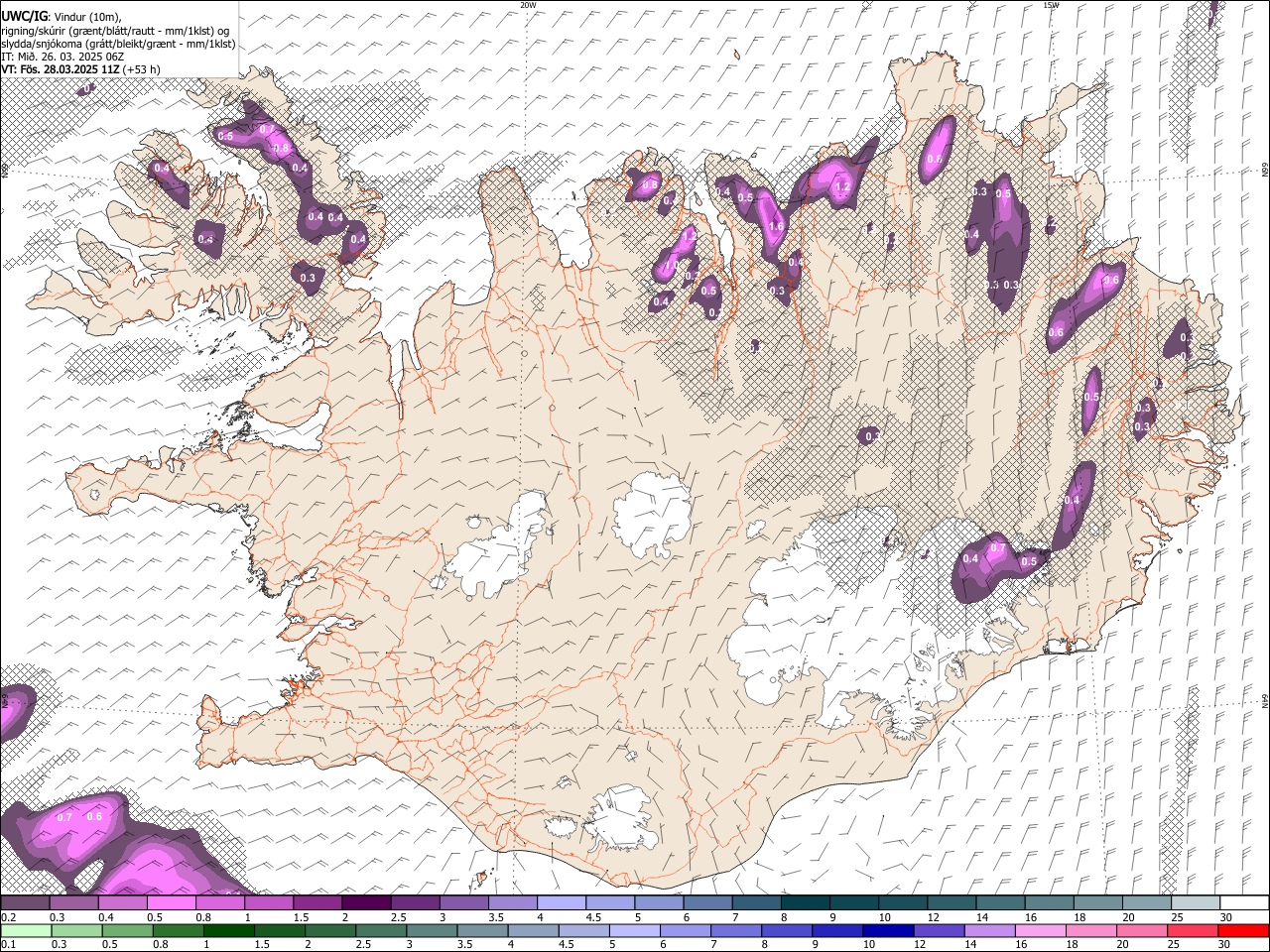Click the '30' label under the purple legend

1226,917
